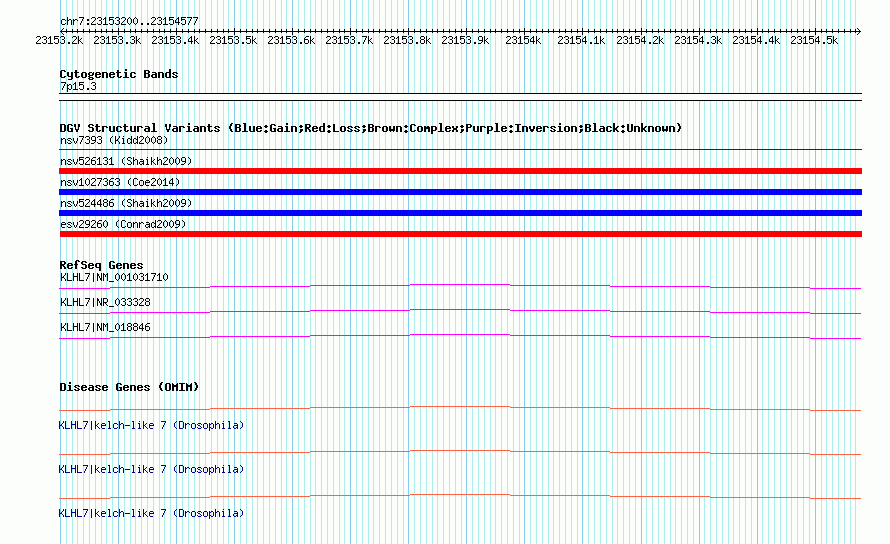Click the nsv524486 (Shaikh2009) variant label
This screenshot has height=544, width=890.
[x=126, y=203]
